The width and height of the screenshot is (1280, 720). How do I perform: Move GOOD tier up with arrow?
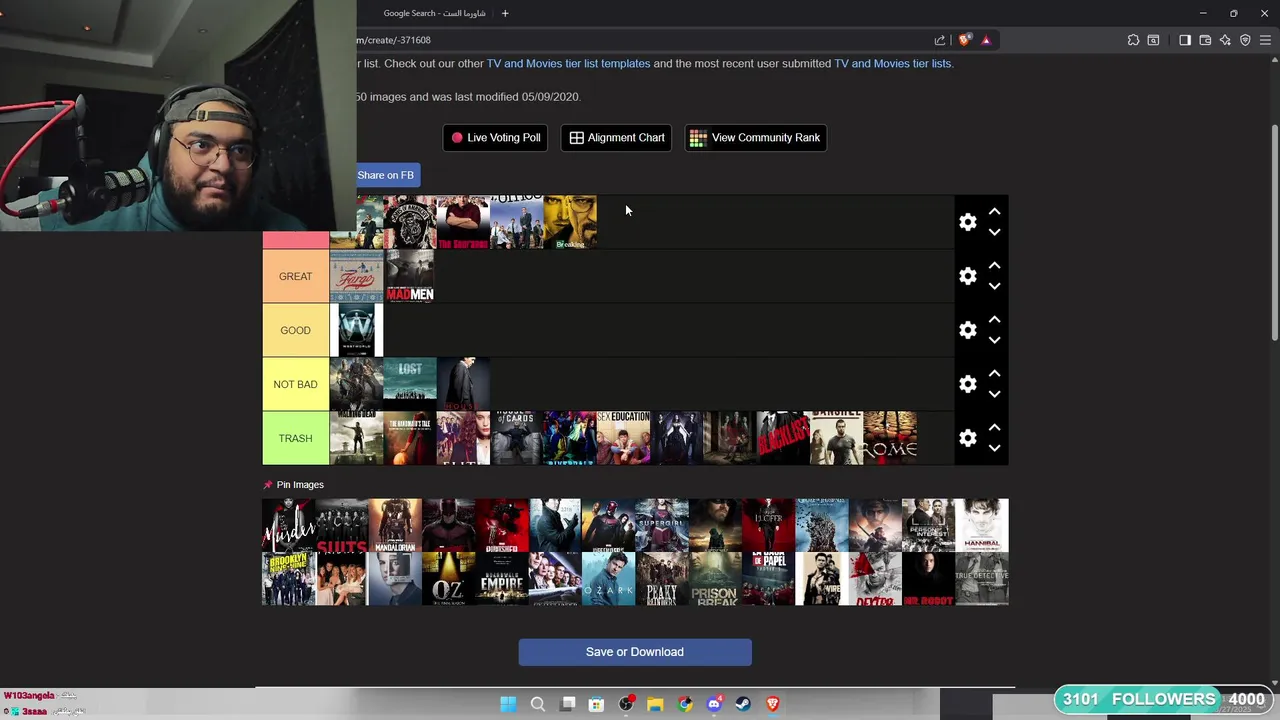(x=994, y=320)
